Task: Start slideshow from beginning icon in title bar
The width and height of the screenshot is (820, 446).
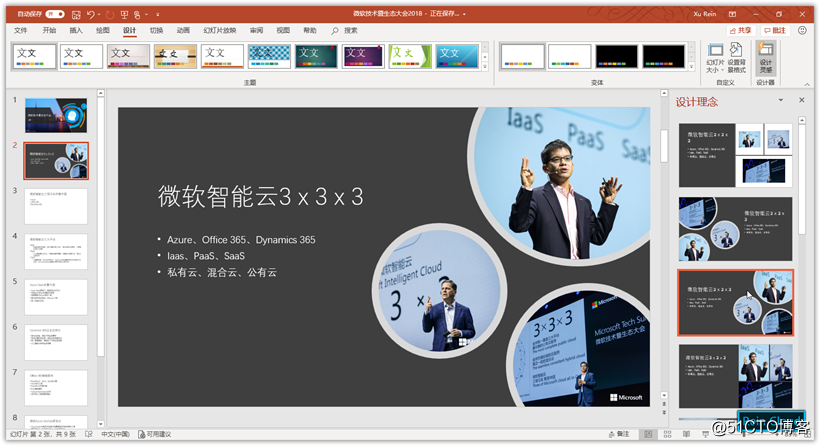Action: 124,15
